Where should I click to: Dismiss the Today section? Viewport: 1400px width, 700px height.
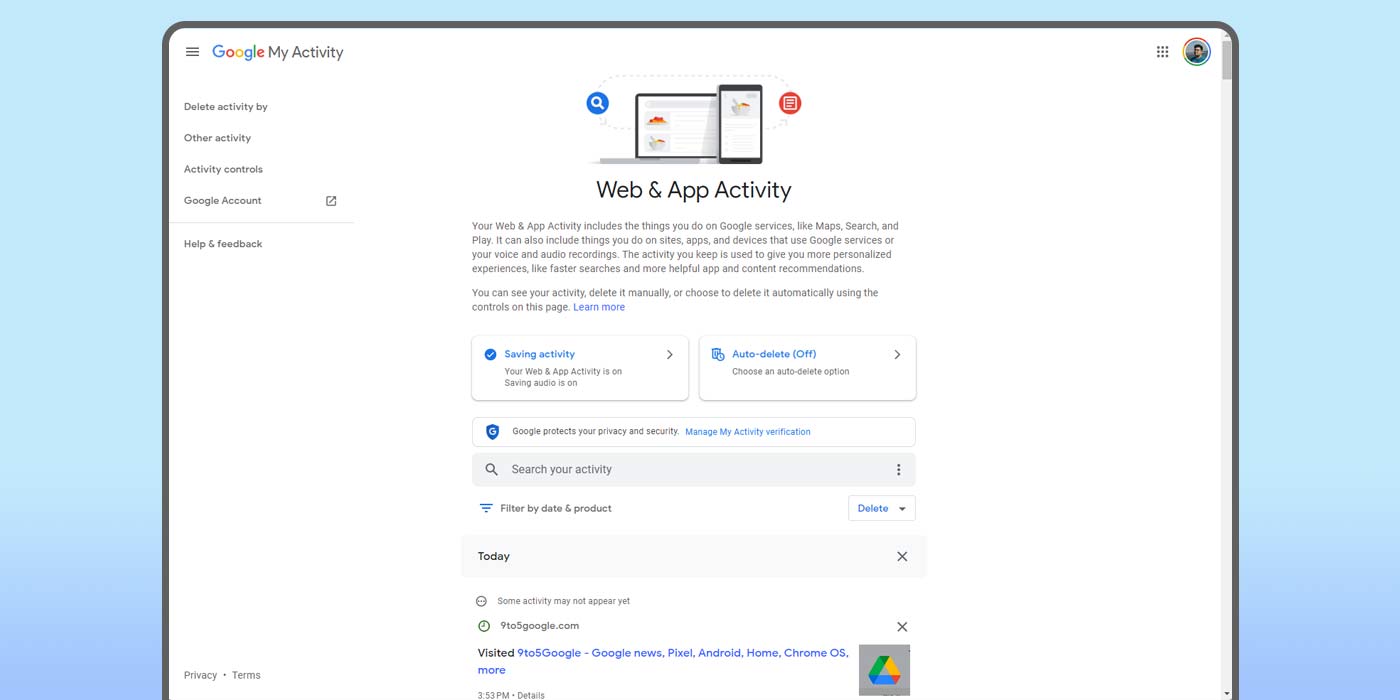[901, 556]
